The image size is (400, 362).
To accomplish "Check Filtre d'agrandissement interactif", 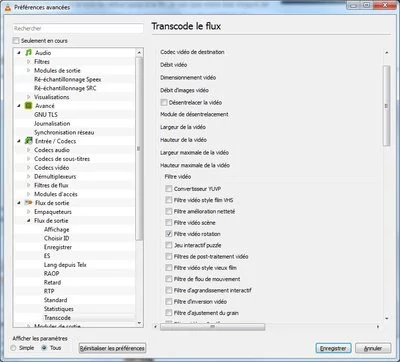I will [169, 290].
